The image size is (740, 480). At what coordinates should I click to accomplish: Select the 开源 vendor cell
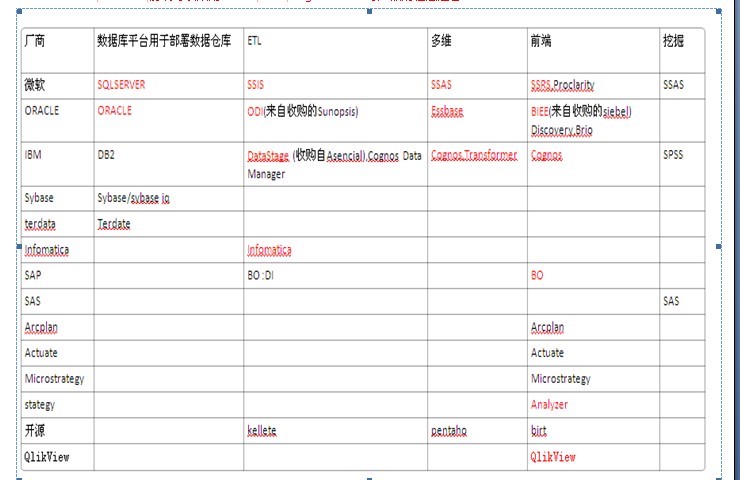pyautogui.click(x=57, y=430)
